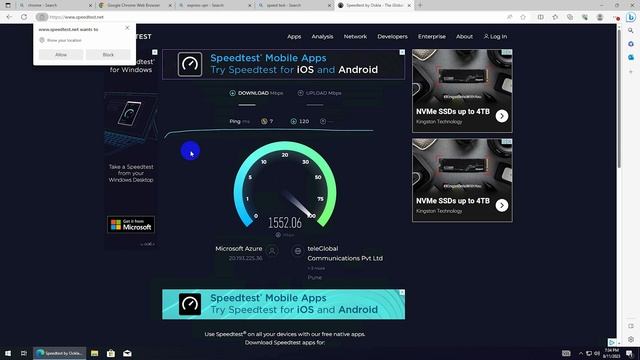The height and width of the screenshot is (360, 640).
Task: Close the Speedtest for Windows side ad
Action: point(155,52)
